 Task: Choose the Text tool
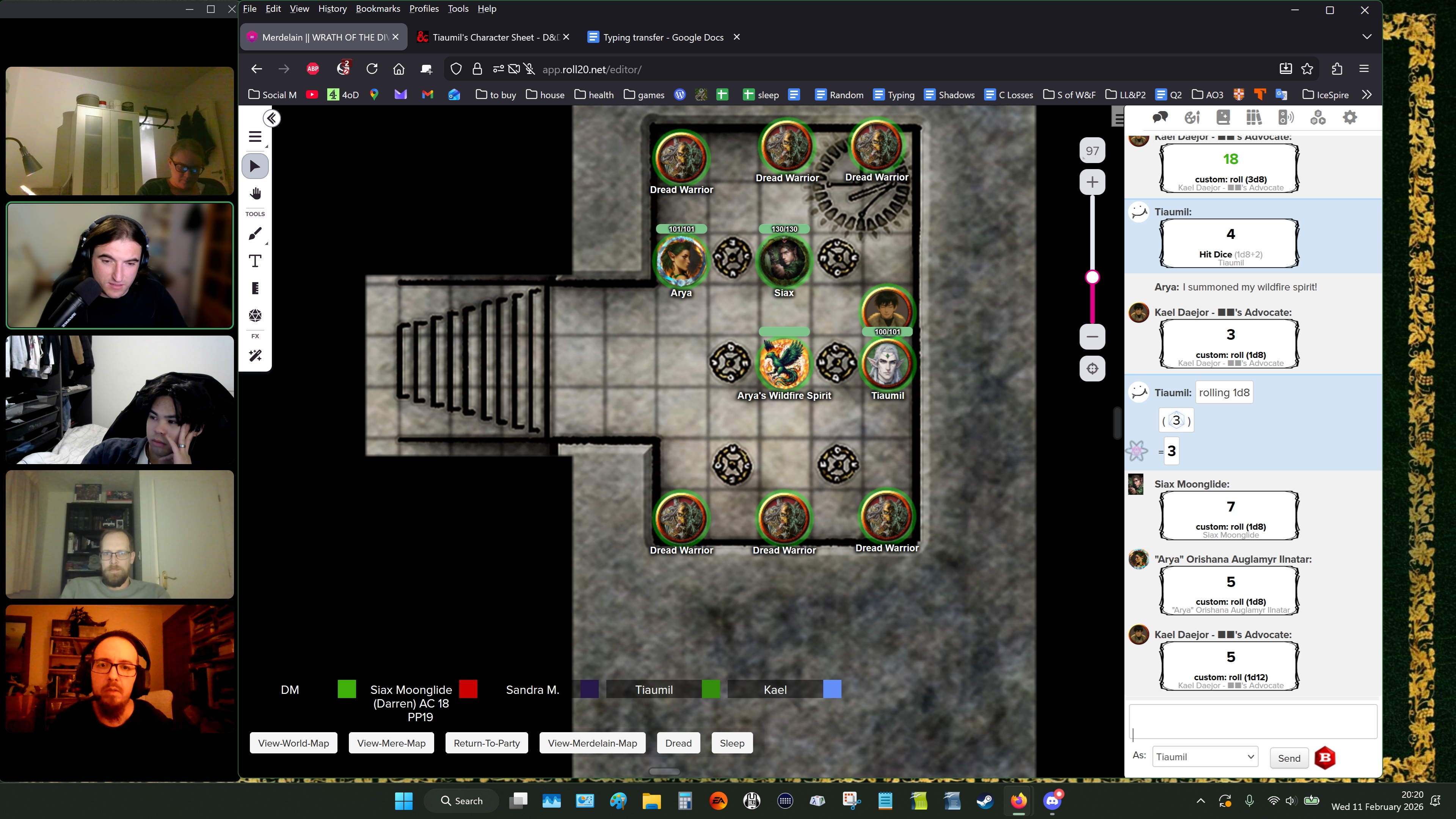pyautogui.click(x=255, y=261)
